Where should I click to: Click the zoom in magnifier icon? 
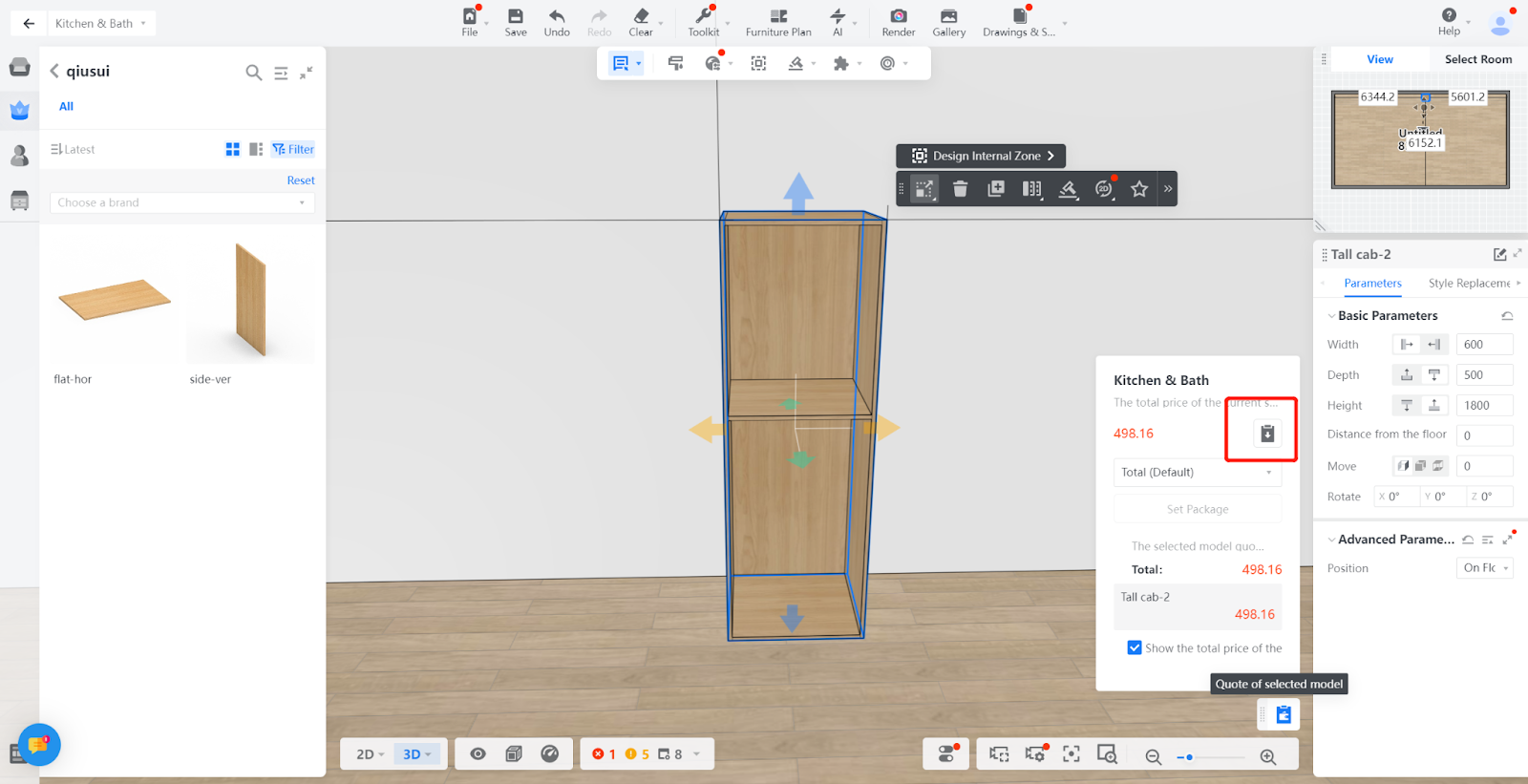coord(1267,756)
